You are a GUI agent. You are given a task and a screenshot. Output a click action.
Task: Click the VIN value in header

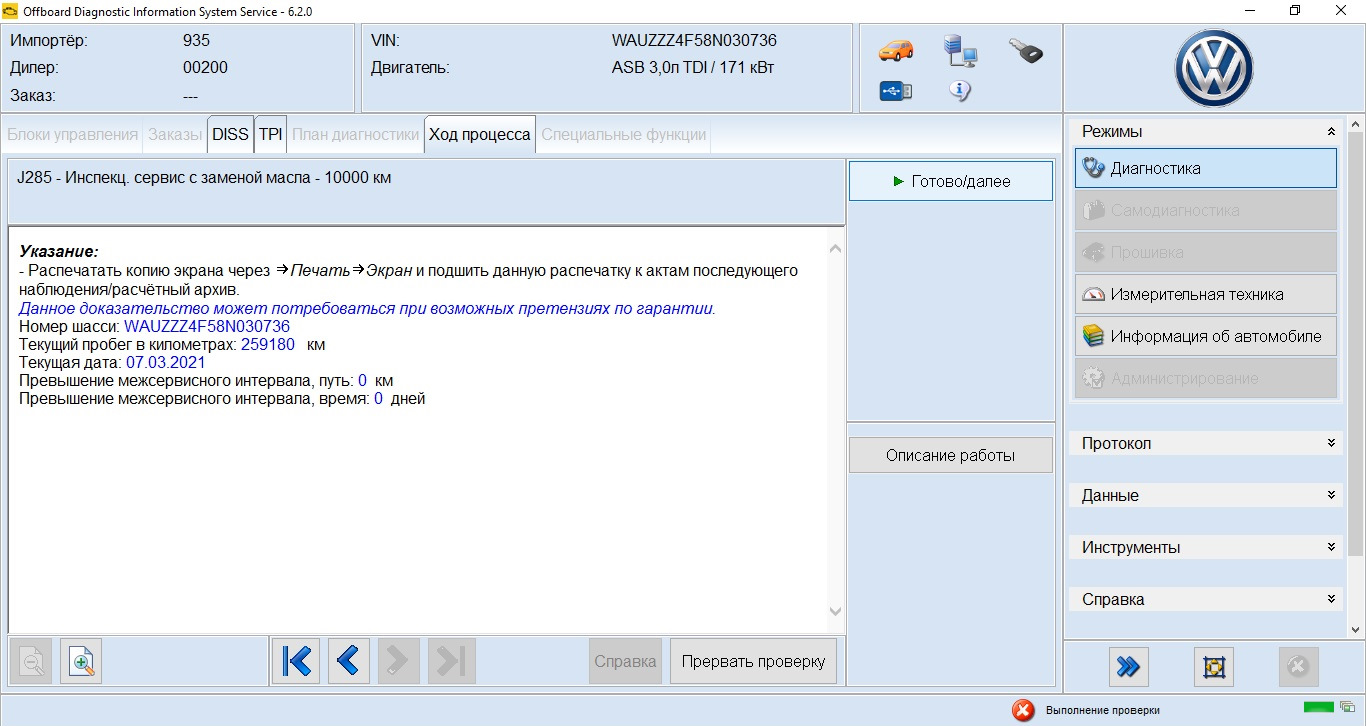694,41
